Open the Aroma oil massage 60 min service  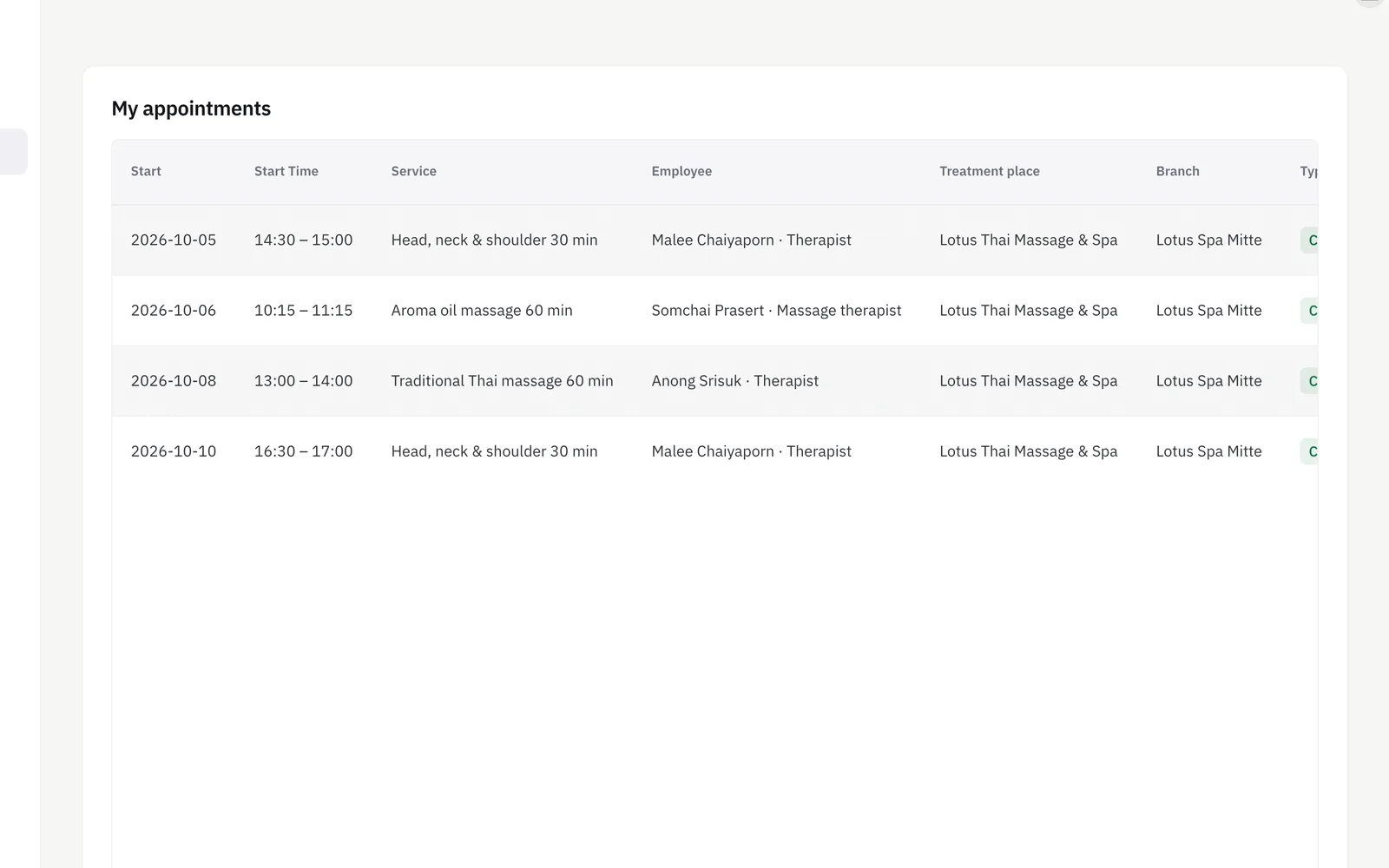(482, 310)
